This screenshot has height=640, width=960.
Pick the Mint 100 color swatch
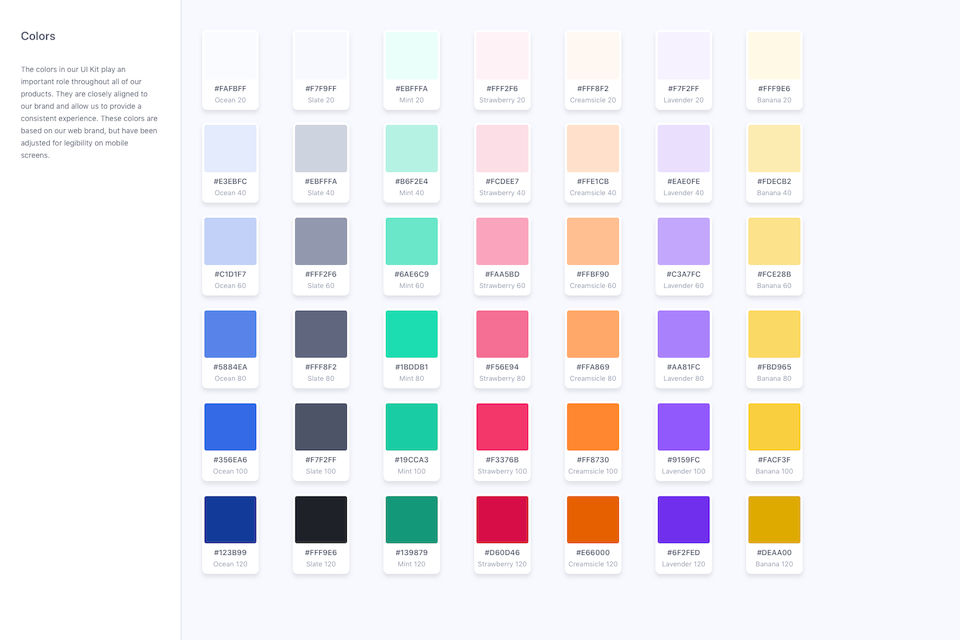point(411,427)
